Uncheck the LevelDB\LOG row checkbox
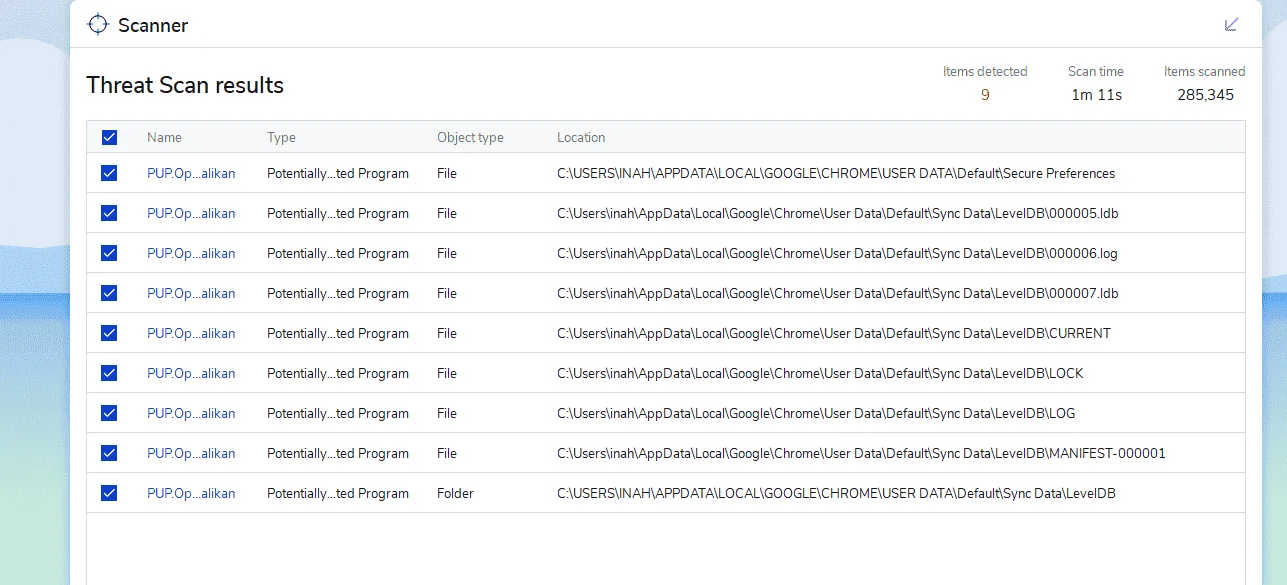The image size is (1287, 585). click(x=109, y=413)
